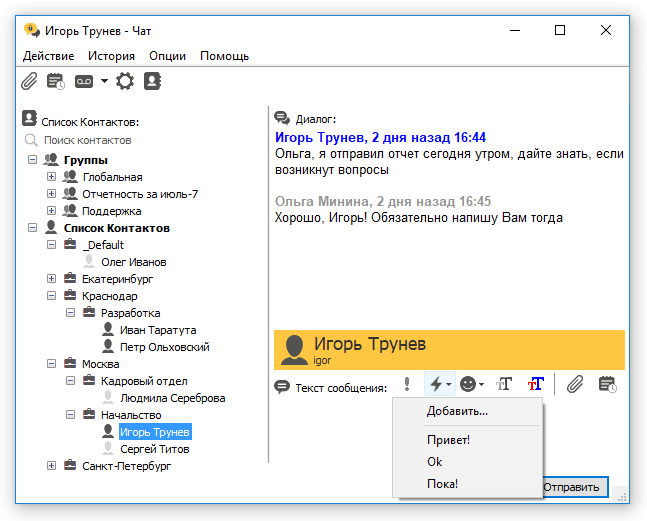
Task: Open settings via the gear icon
Action: (x=125, y=81)
